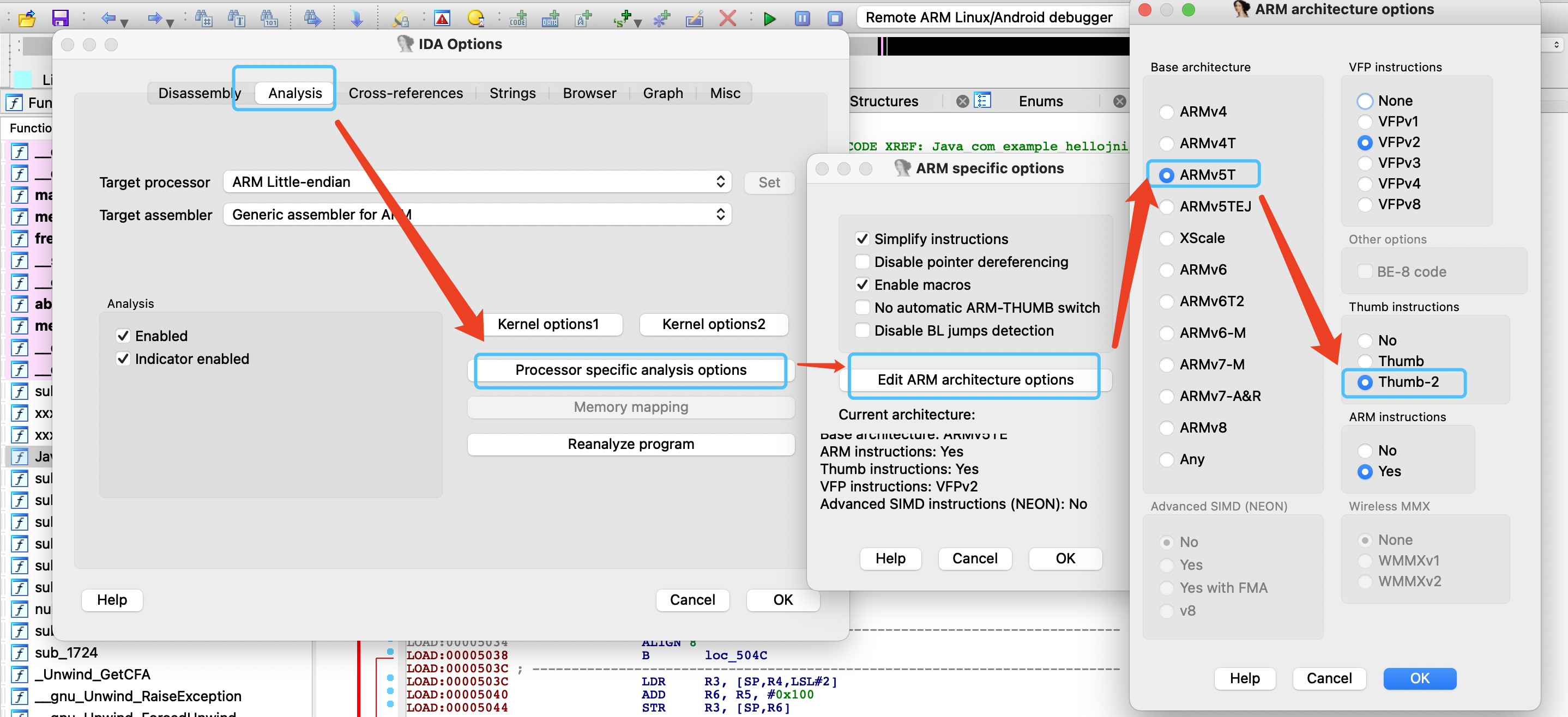
Task: Jump forward with the right arrow icon
Action: (x=155, y=18)
